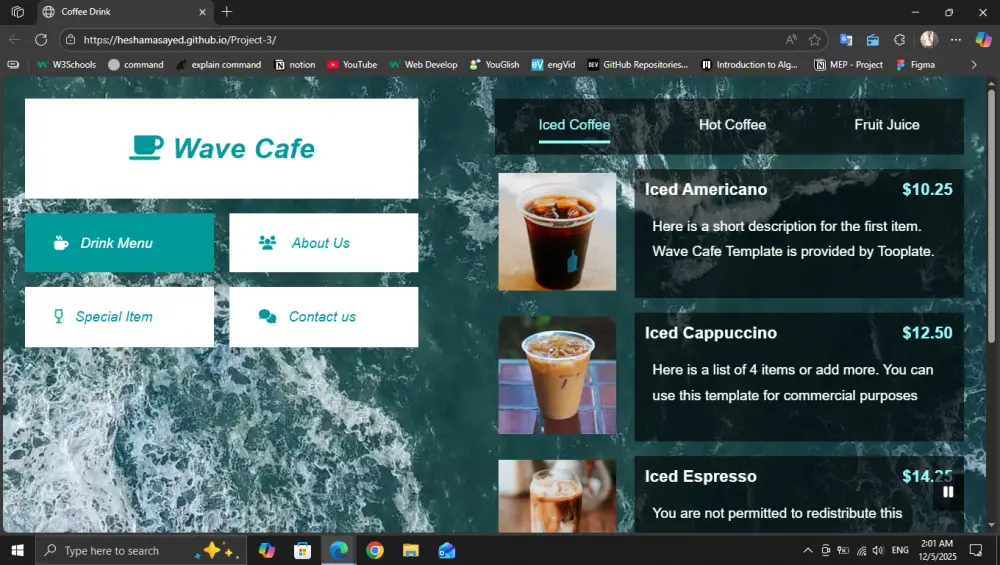
Task: Open the GitHub Repositories bookmark
Action: (638, 64)
